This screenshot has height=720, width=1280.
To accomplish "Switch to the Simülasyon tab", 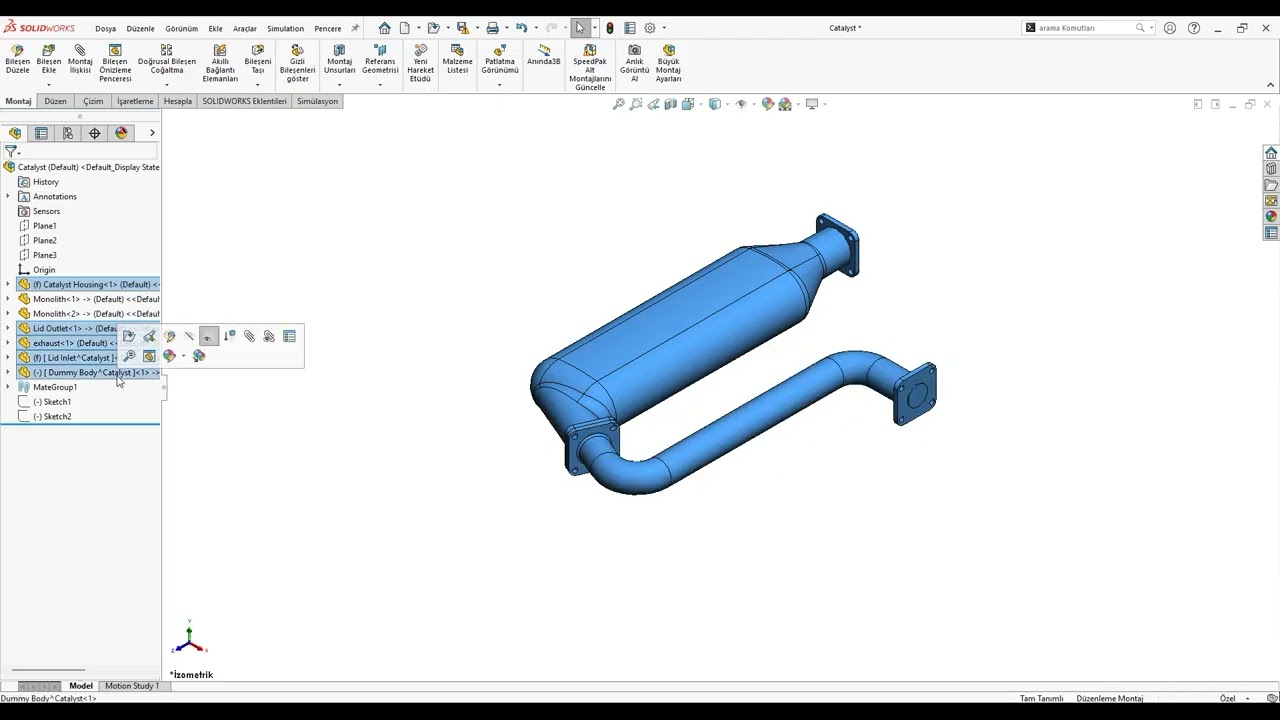I will [x=317, y=101].
